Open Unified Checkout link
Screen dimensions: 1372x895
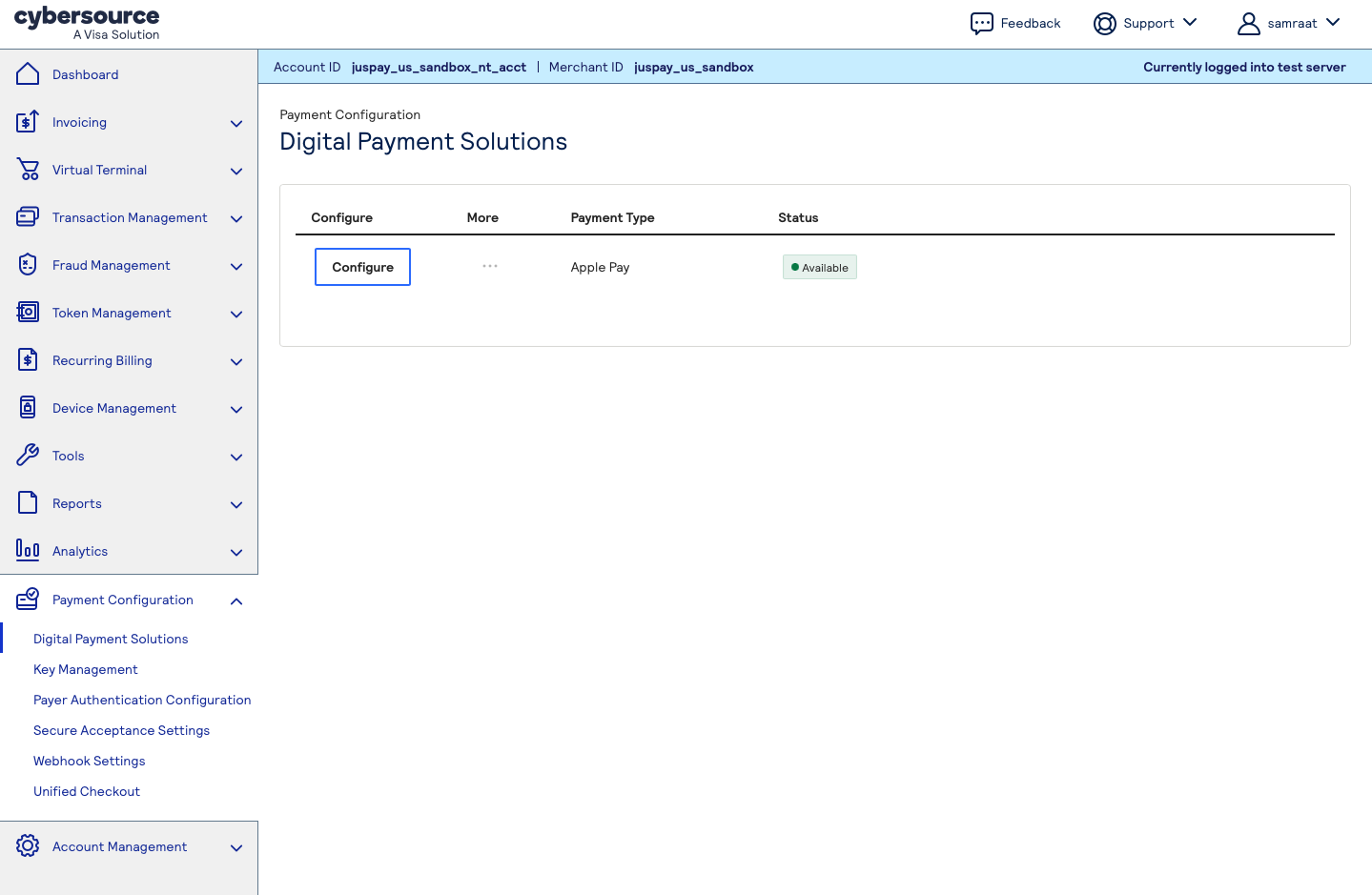point(87,791)
